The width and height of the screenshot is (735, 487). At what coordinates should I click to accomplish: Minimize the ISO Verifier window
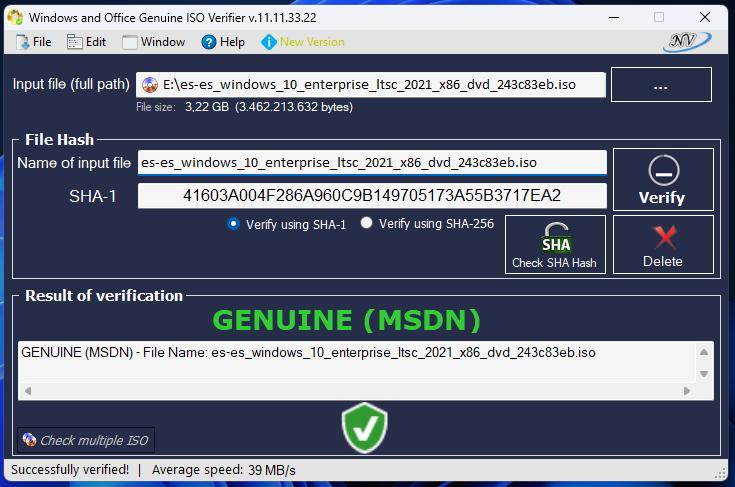click(614, 18)
